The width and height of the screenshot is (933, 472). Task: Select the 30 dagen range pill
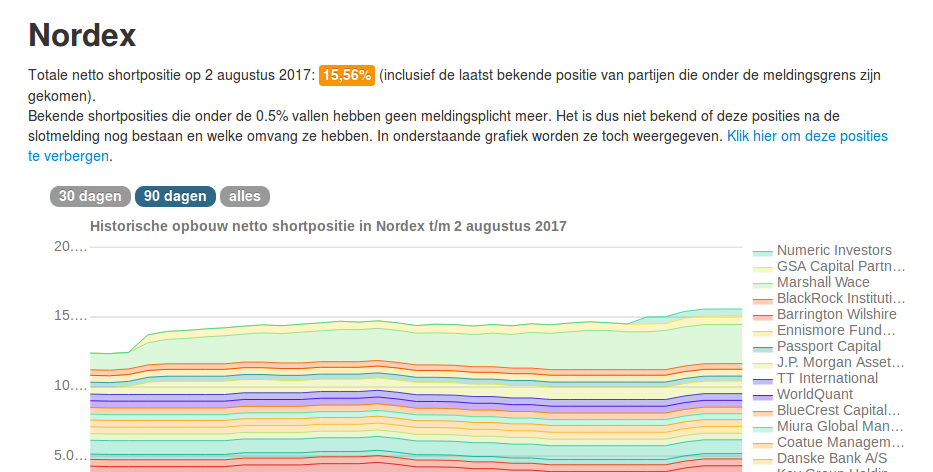[90, 196]
